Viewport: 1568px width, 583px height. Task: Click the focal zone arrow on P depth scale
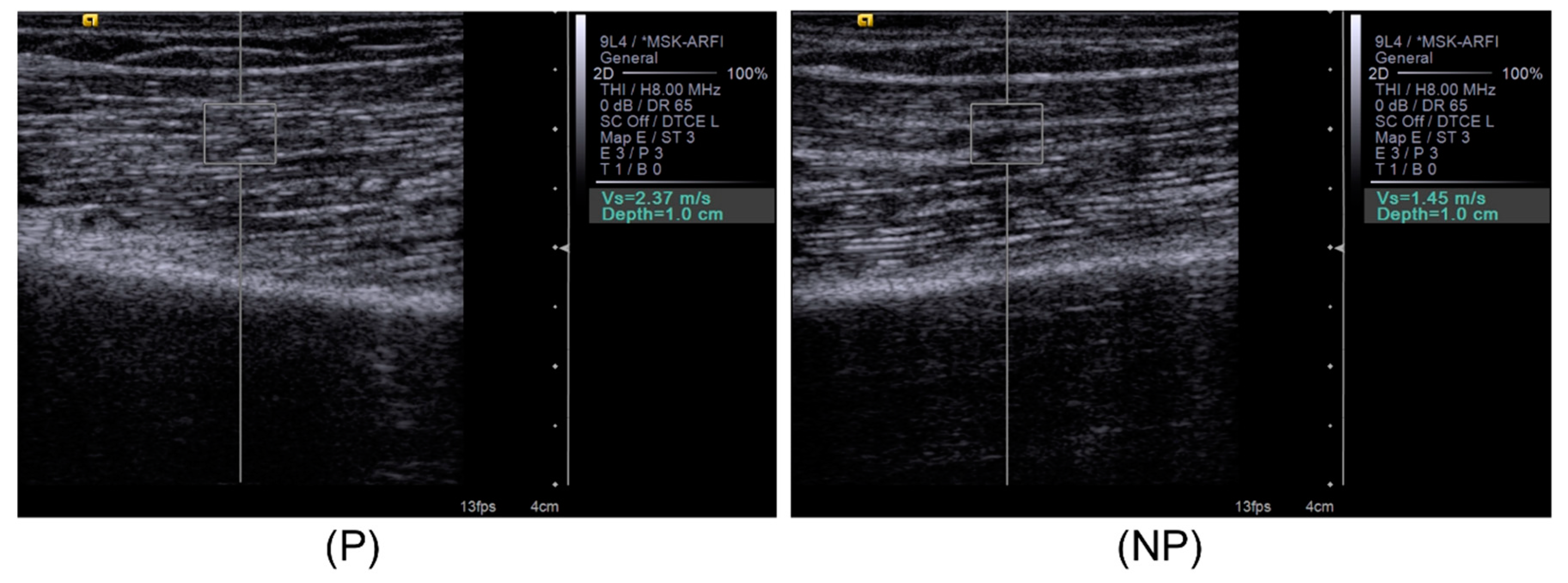pyautogui.click(x=564, y=248)
